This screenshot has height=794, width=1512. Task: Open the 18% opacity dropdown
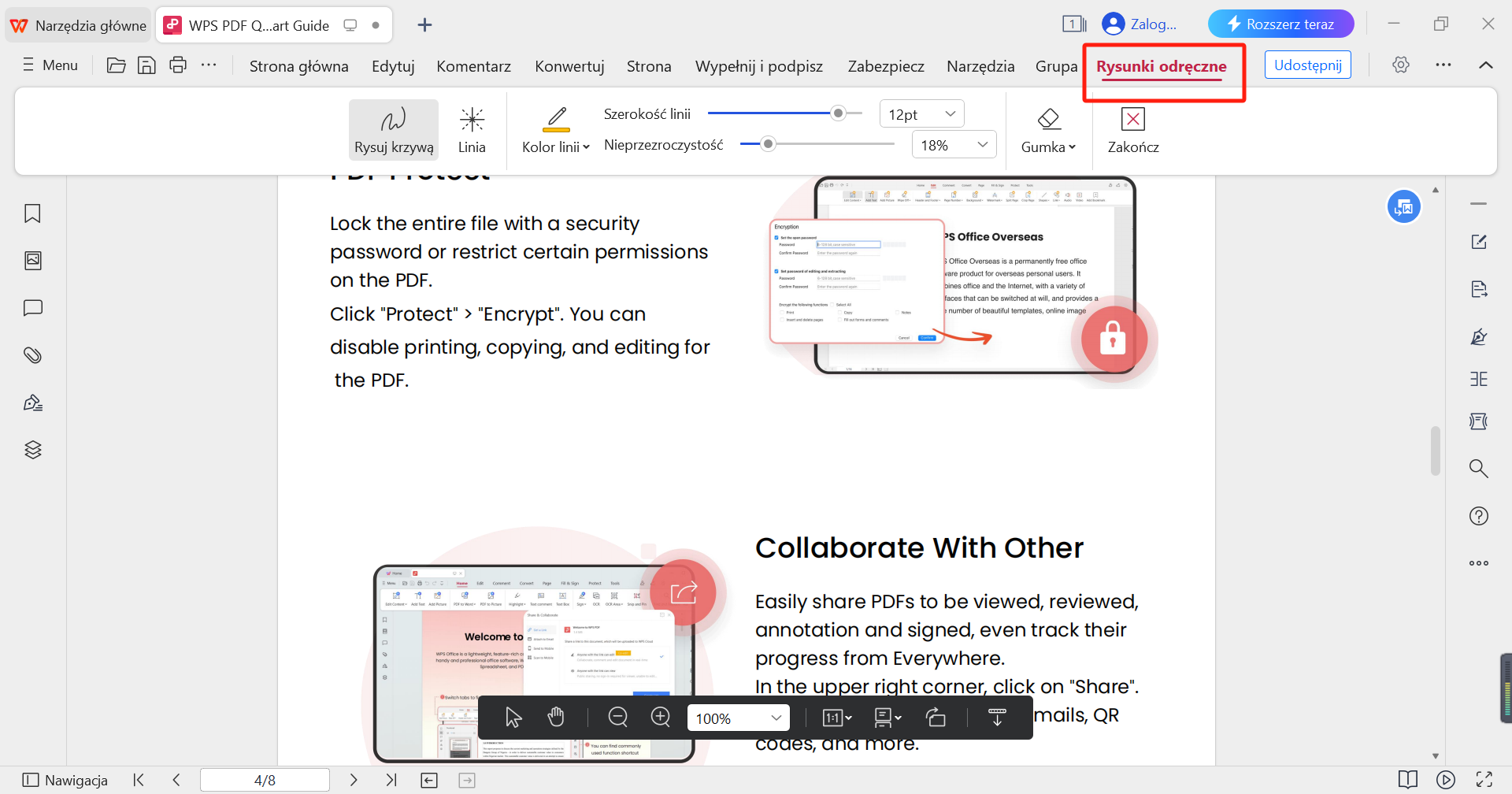(954, 145)
